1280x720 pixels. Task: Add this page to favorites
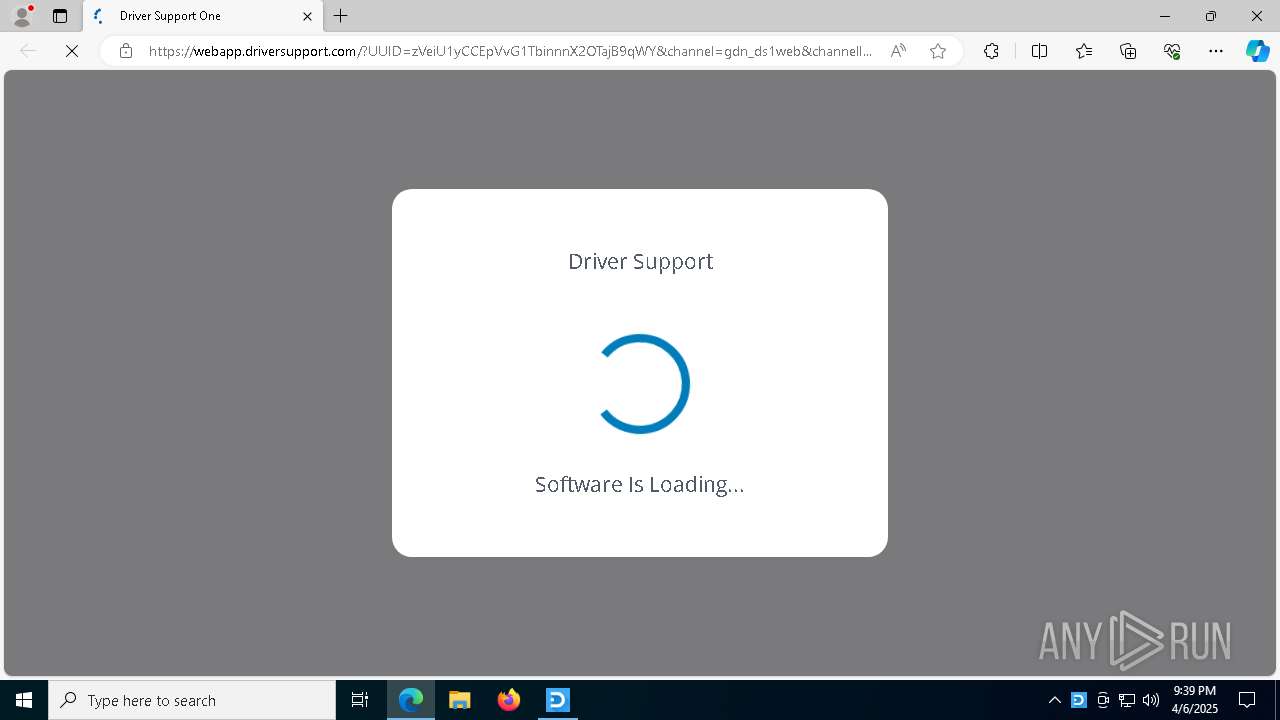coord(938,51)
